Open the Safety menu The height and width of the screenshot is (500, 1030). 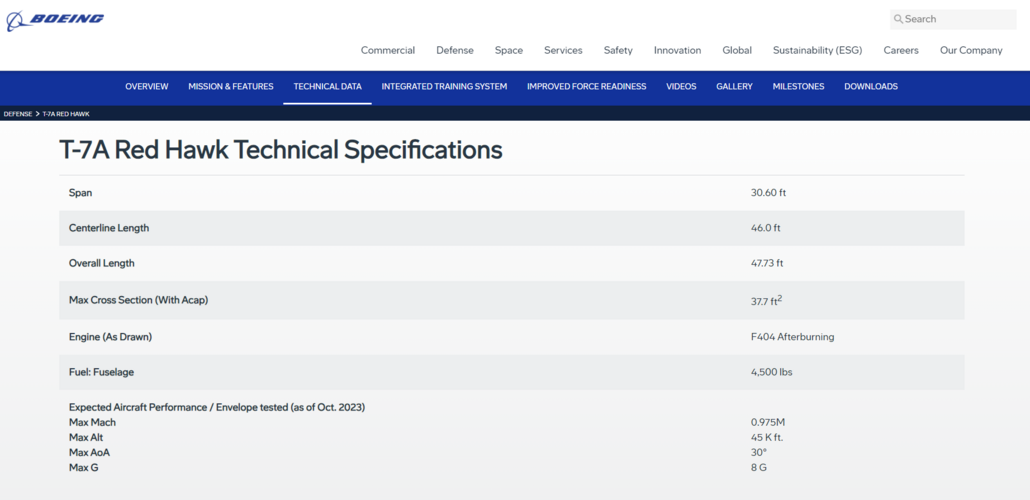tap(618, 50)
